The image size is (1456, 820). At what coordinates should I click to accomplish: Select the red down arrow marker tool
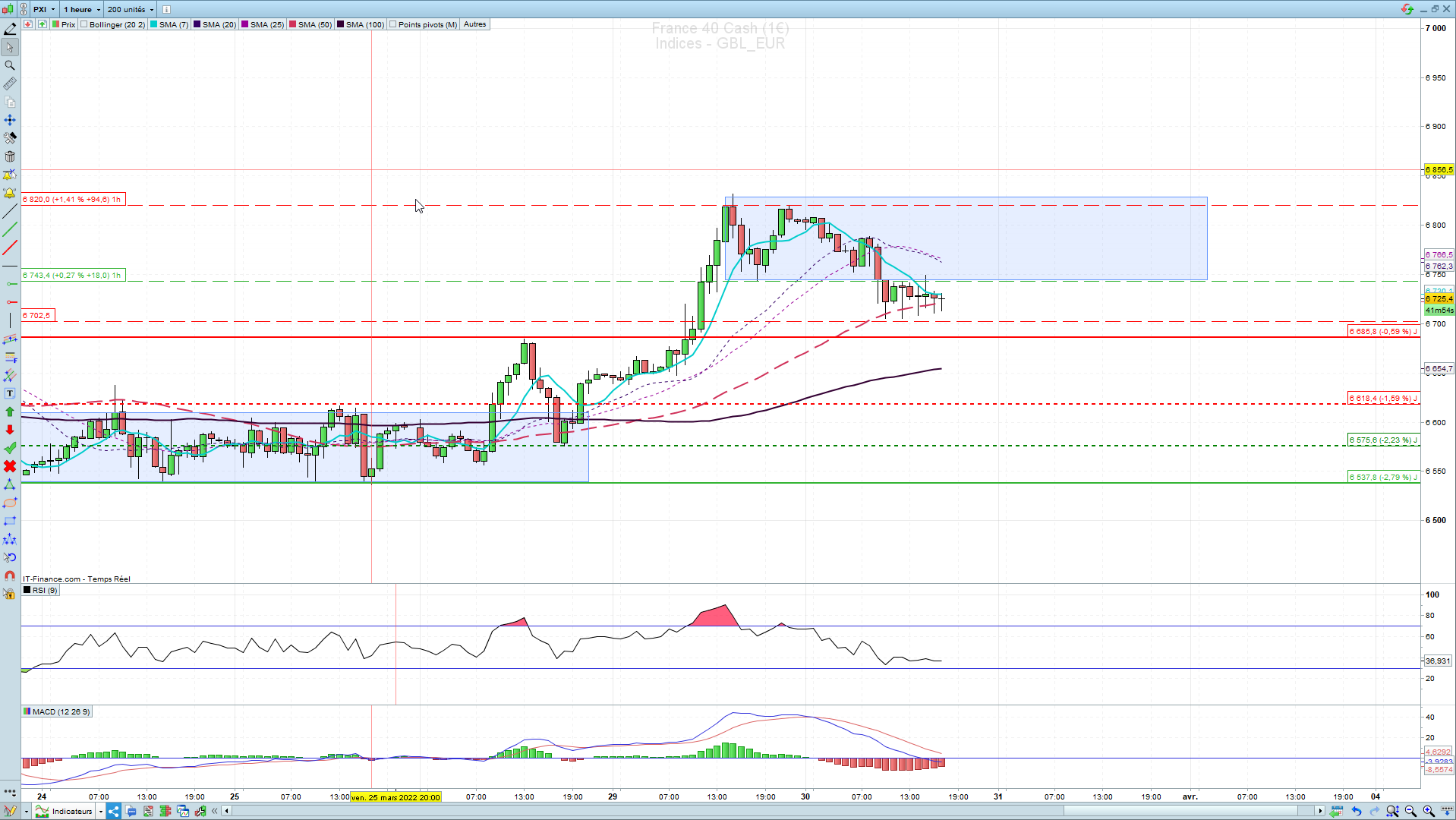click(x=10, y=430)
